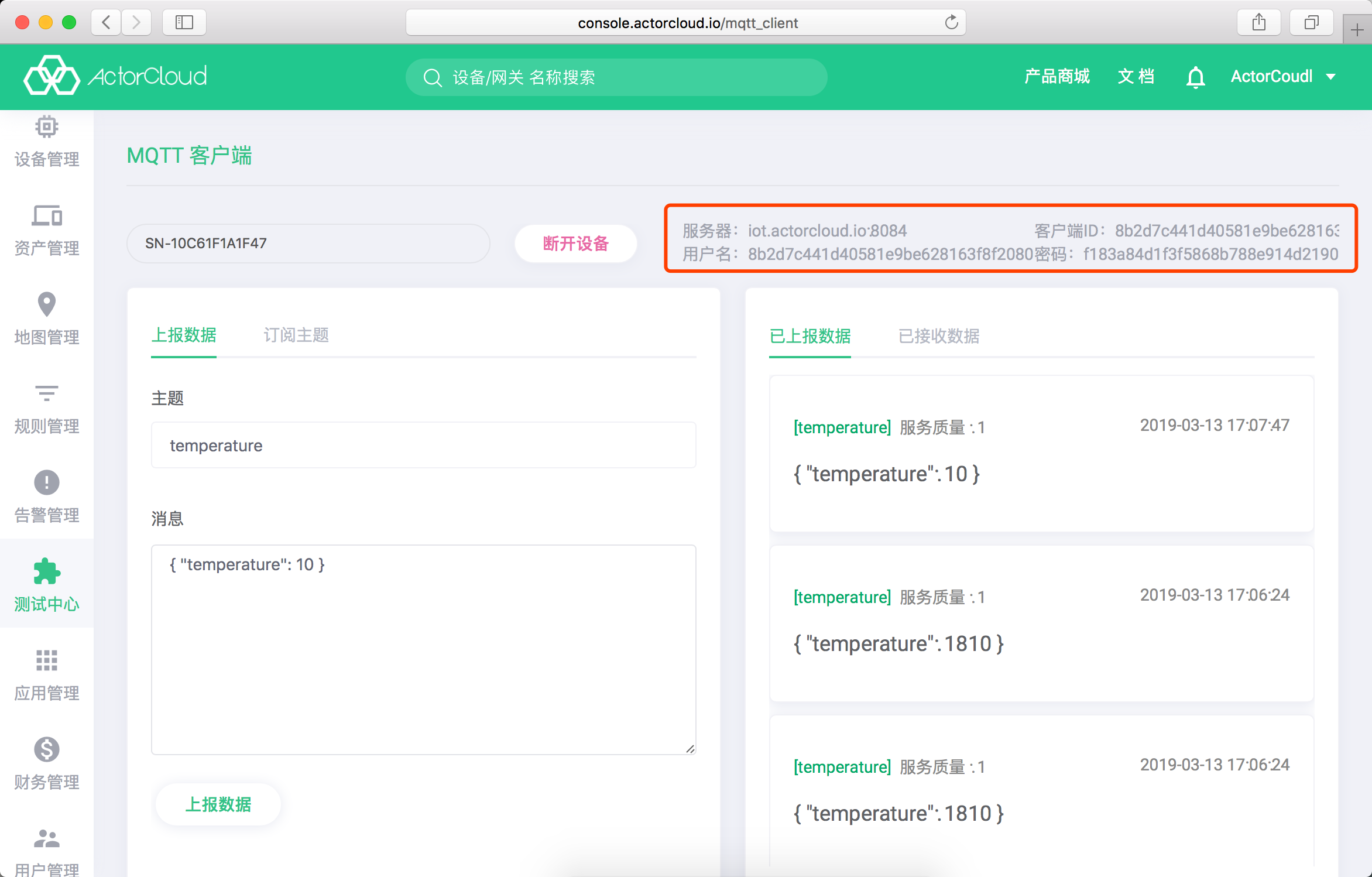Click the 断开设备 button
Screen dimensions: 1372x877
click(575, 244)
